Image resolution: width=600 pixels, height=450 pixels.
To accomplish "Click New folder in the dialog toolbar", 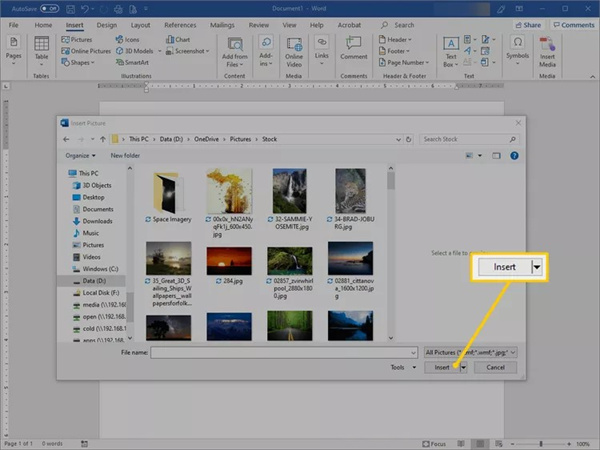I will tap(125, 156).
